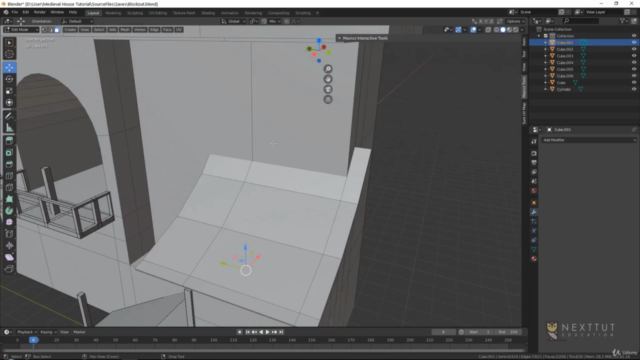Select the Knife tool
640x360 pixels.
tap(9, 187)
